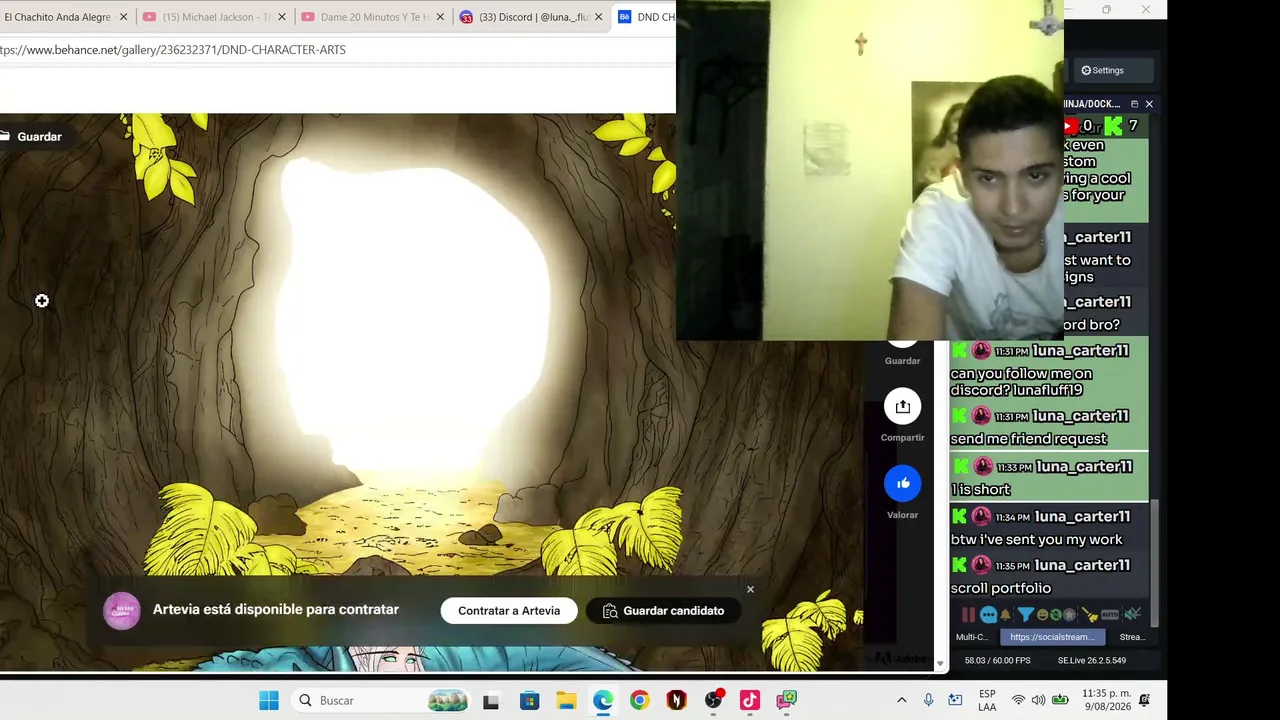Click the green Kick viewer count icon
Viewport: 1280px width, 720px height.
point(1113,126)
